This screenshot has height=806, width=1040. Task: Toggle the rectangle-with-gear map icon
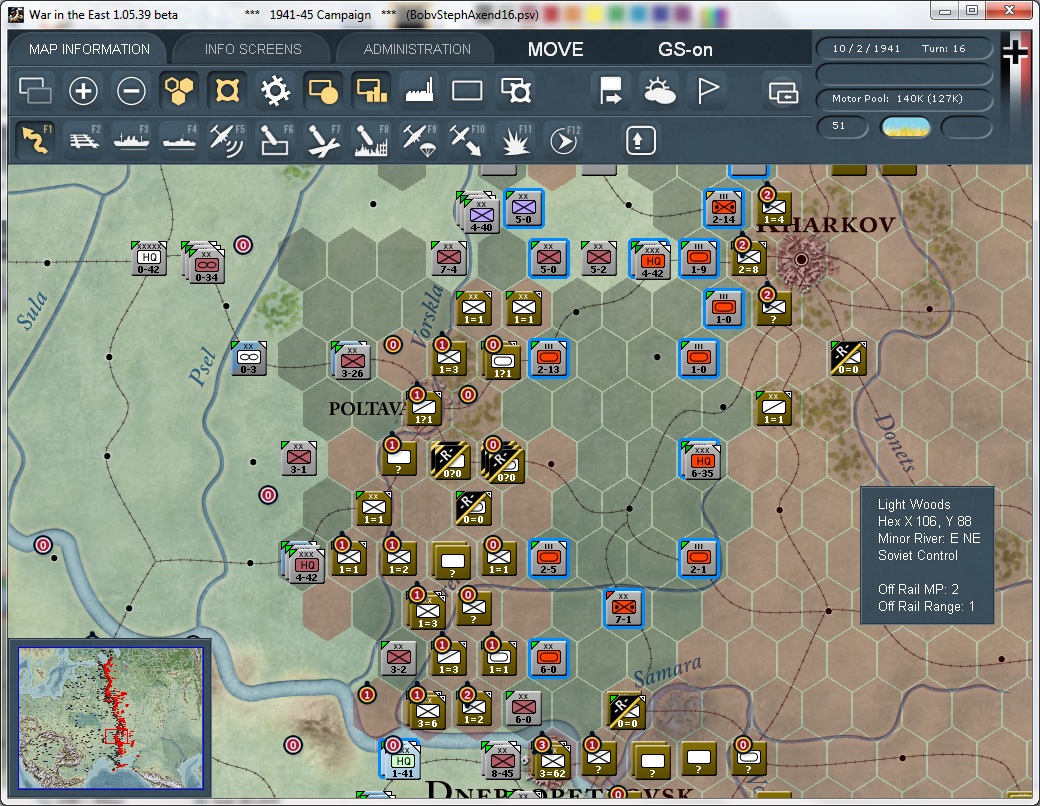[516, 91]
